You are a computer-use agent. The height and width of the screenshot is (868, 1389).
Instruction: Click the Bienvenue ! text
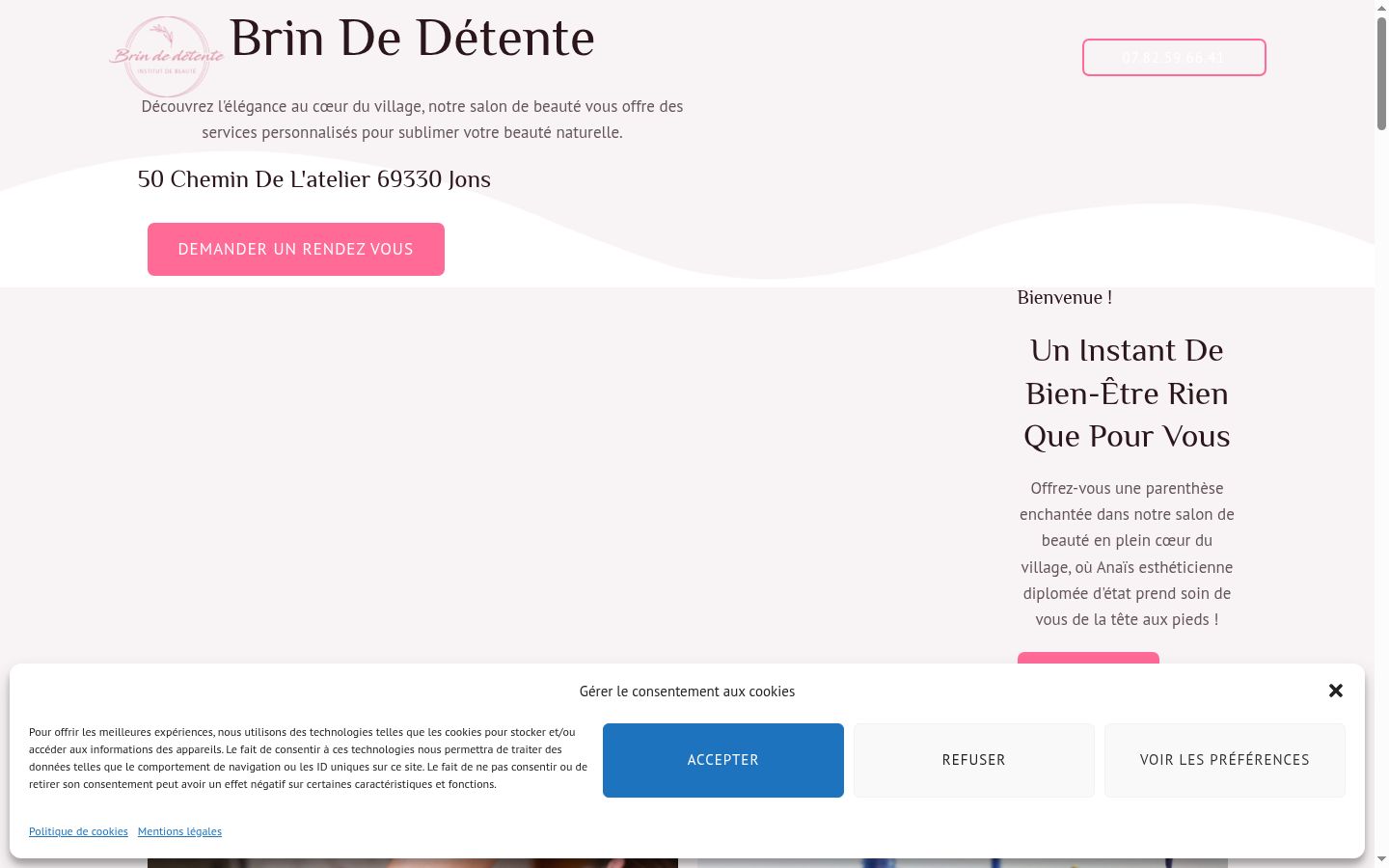(x=1065, y=297)
